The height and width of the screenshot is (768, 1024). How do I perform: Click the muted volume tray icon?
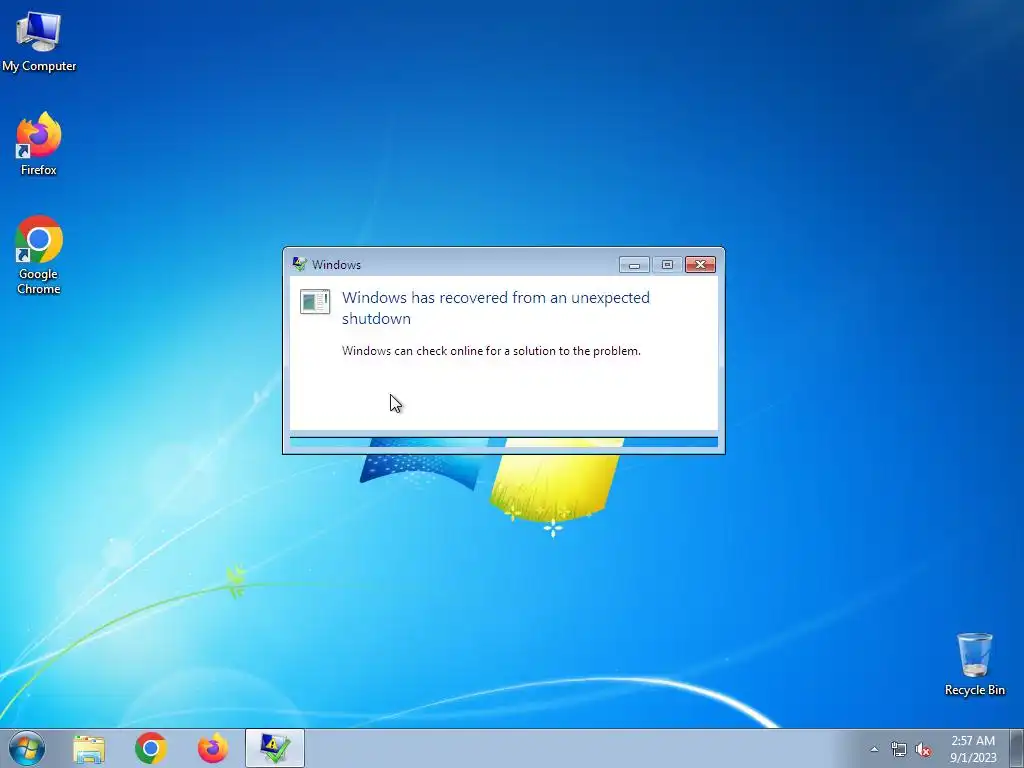[x=923, y=750]
